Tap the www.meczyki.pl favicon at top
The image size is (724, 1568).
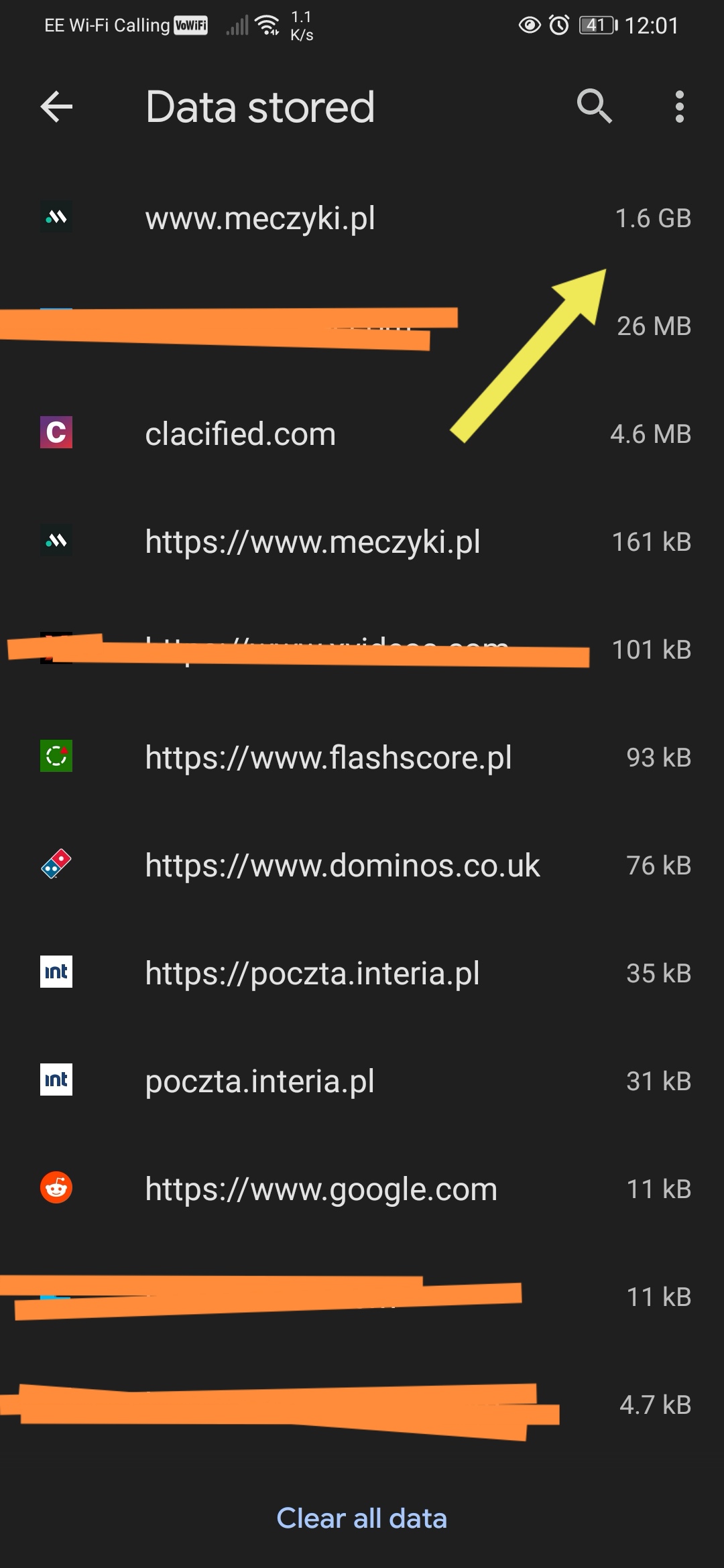56,218
